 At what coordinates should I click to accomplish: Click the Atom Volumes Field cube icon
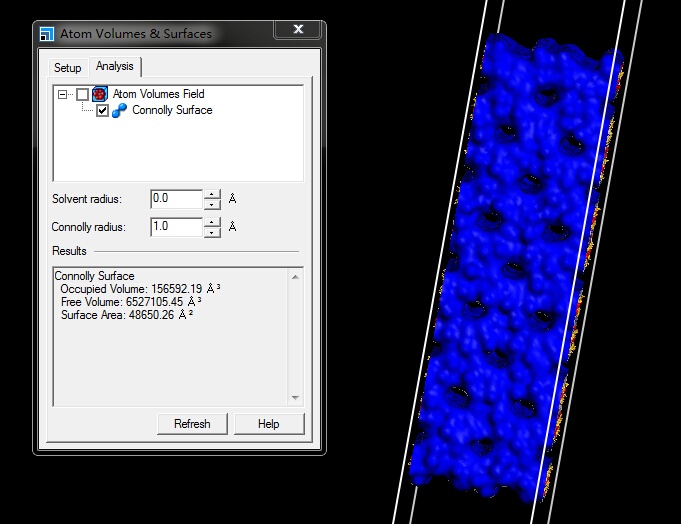100,94
